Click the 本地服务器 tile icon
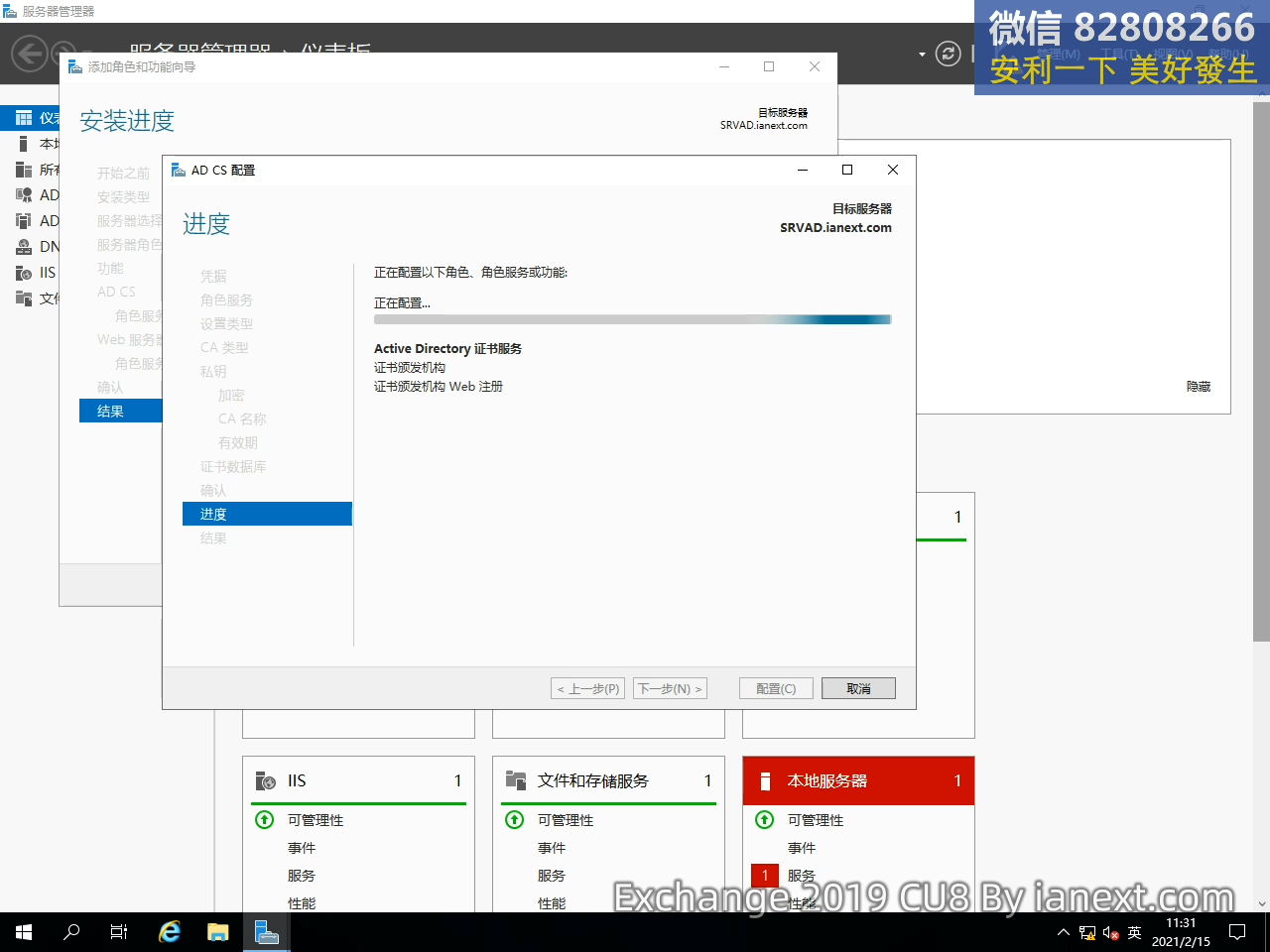 (x=765, y=781)
